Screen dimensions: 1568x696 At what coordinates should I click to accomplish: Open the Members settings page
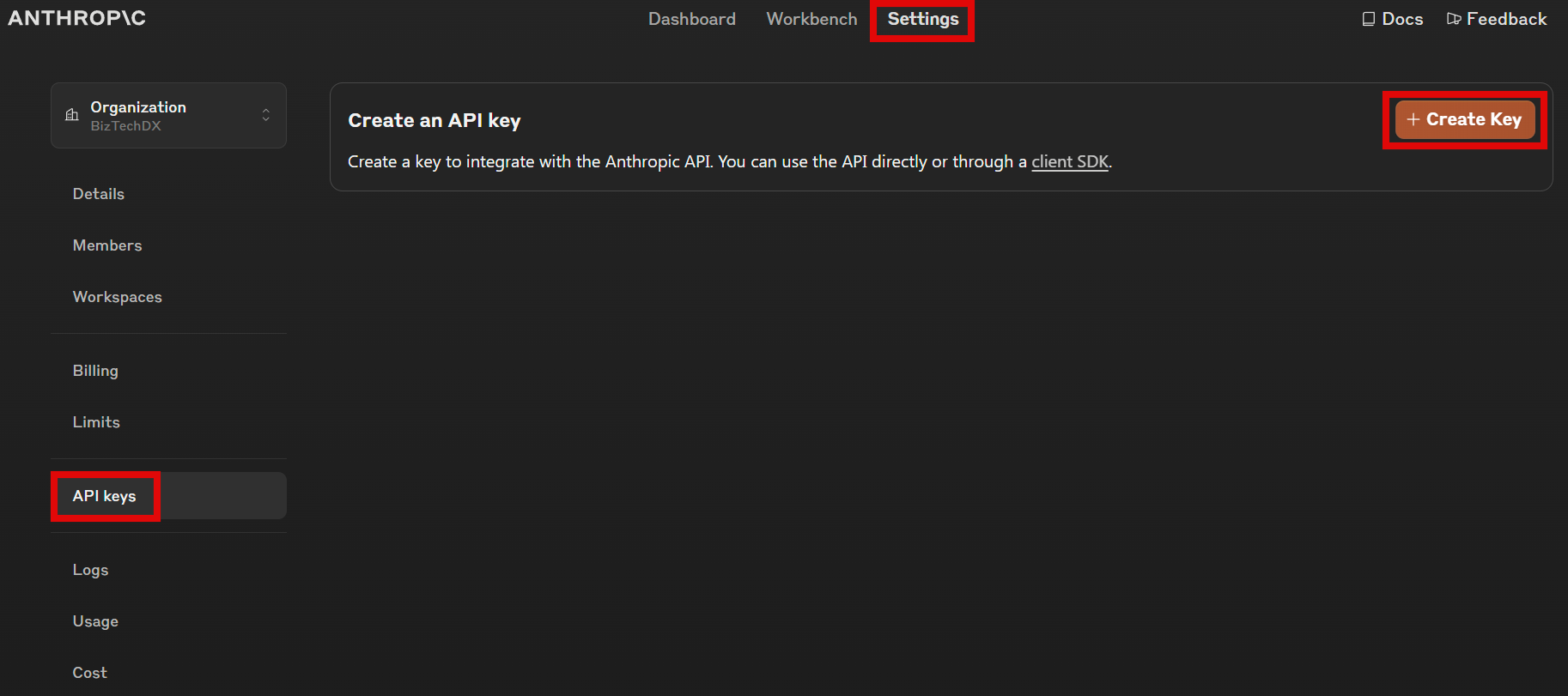click(107, 245)
